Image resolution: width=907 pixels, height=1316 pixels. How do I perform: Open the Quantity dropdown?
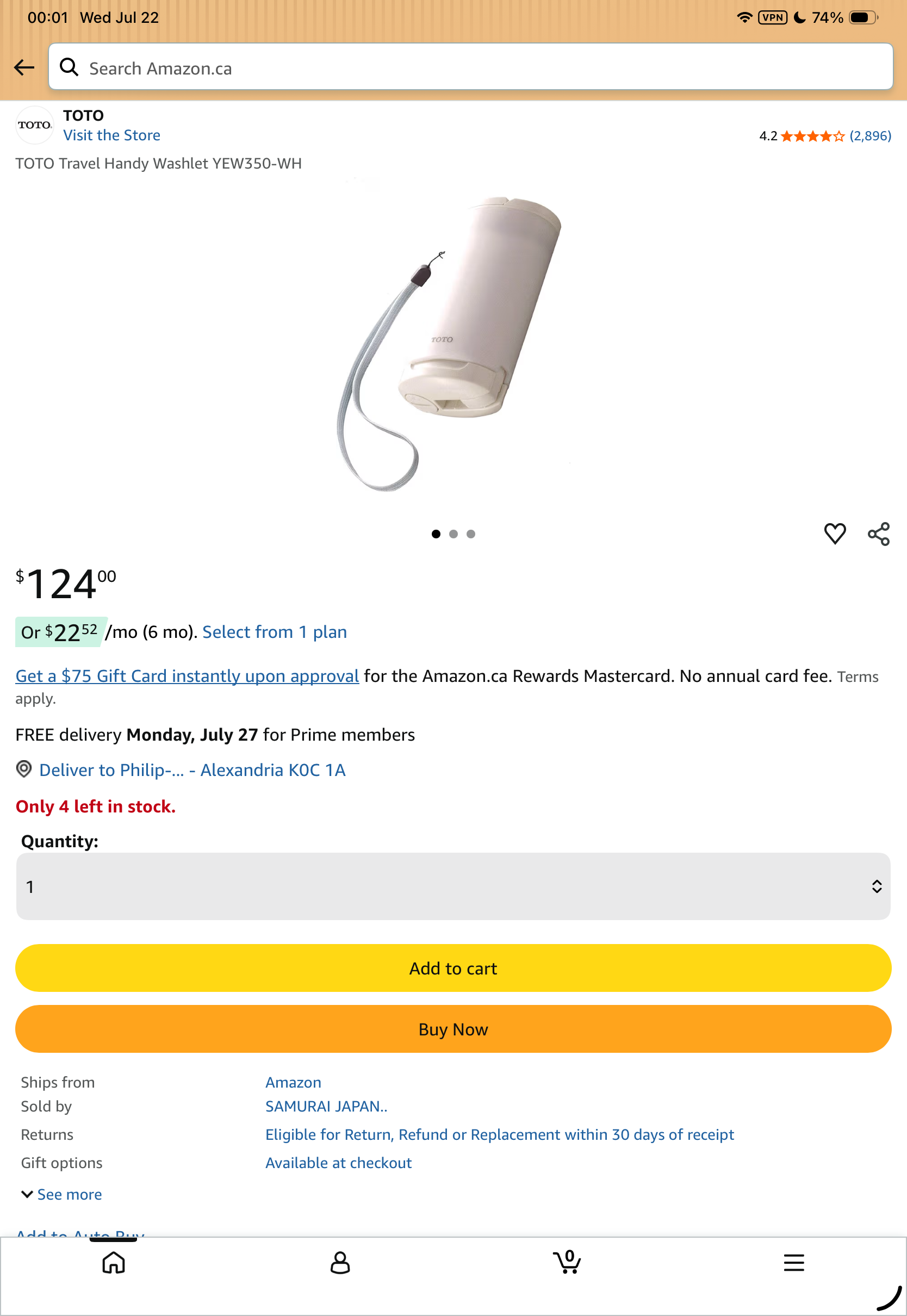(x=453, y=886)
